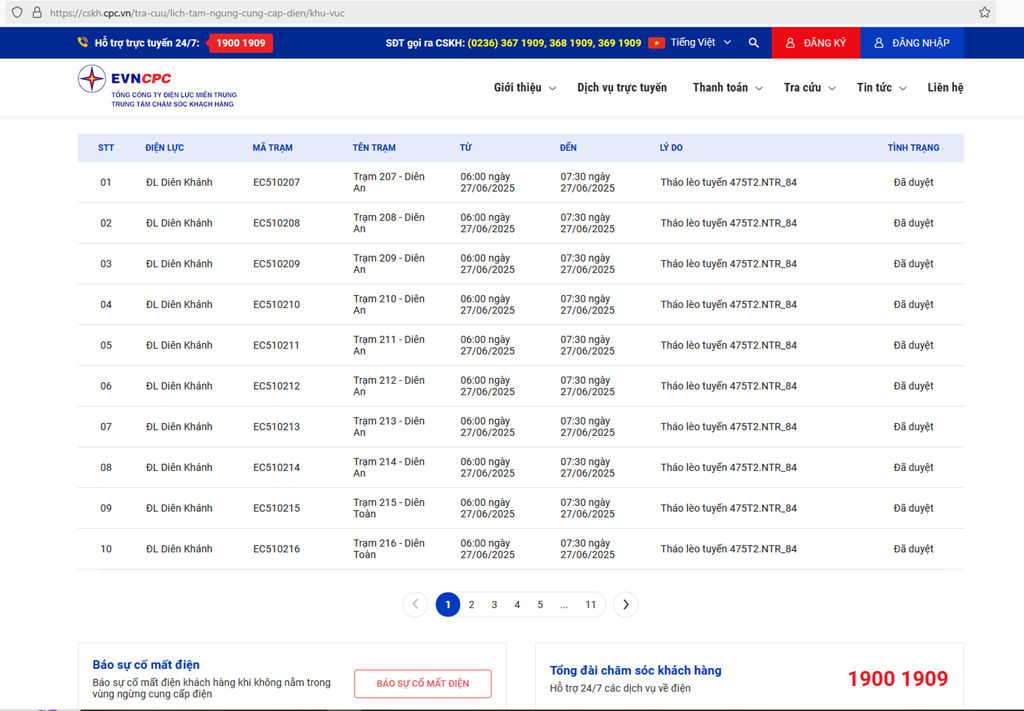Click the Tổng đài chăm sóc khách hàng heading
The width and height of the screenshot is (1024, 711).
point(635,671)
